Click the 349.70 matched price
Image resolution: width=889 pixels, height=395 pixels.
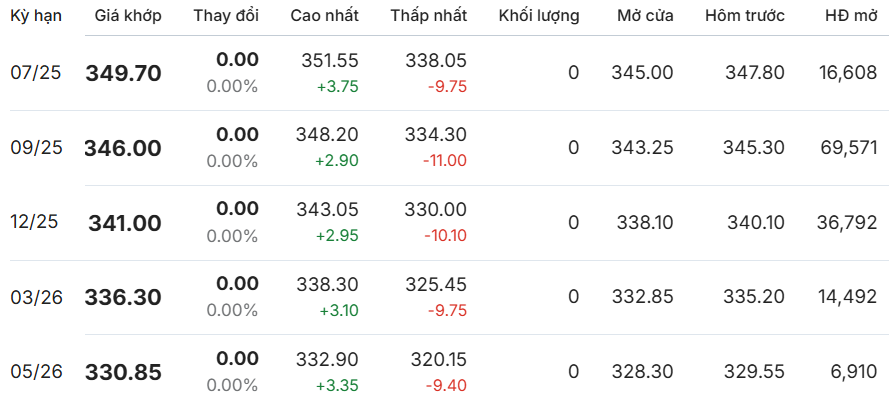pos(124,73)
